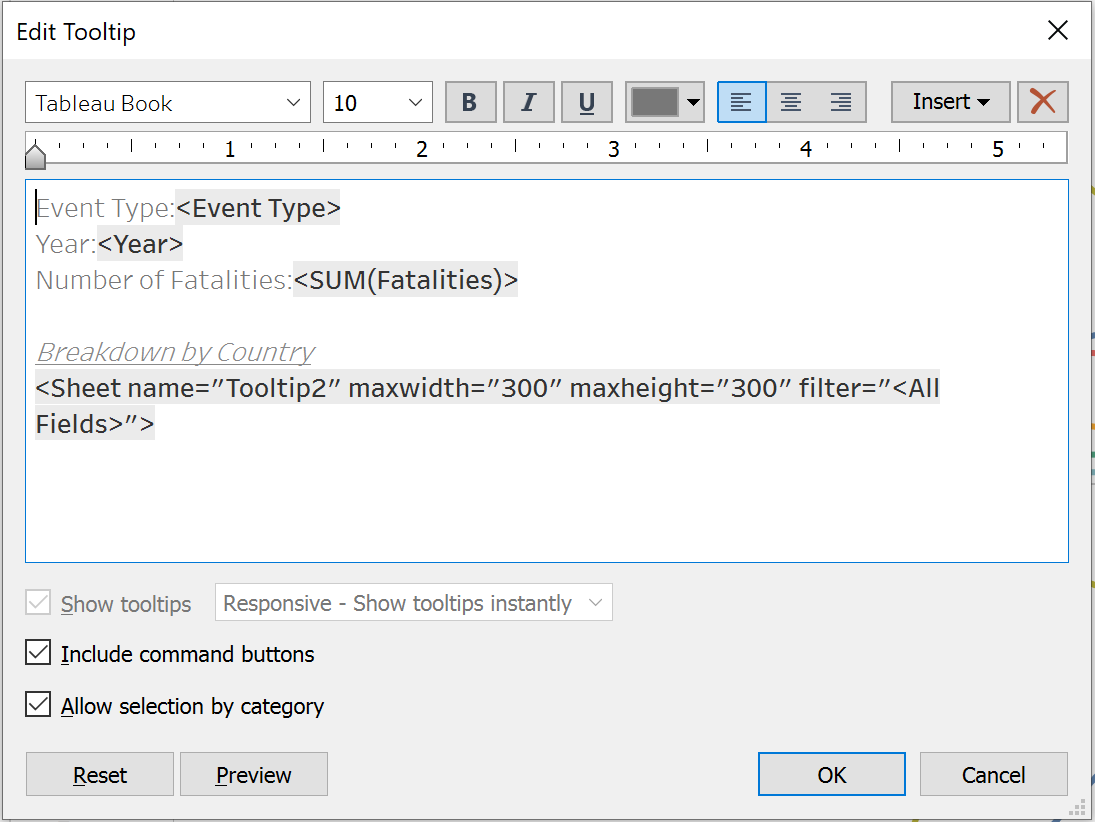Disable Allow selection by category

(x=39, y=706)
